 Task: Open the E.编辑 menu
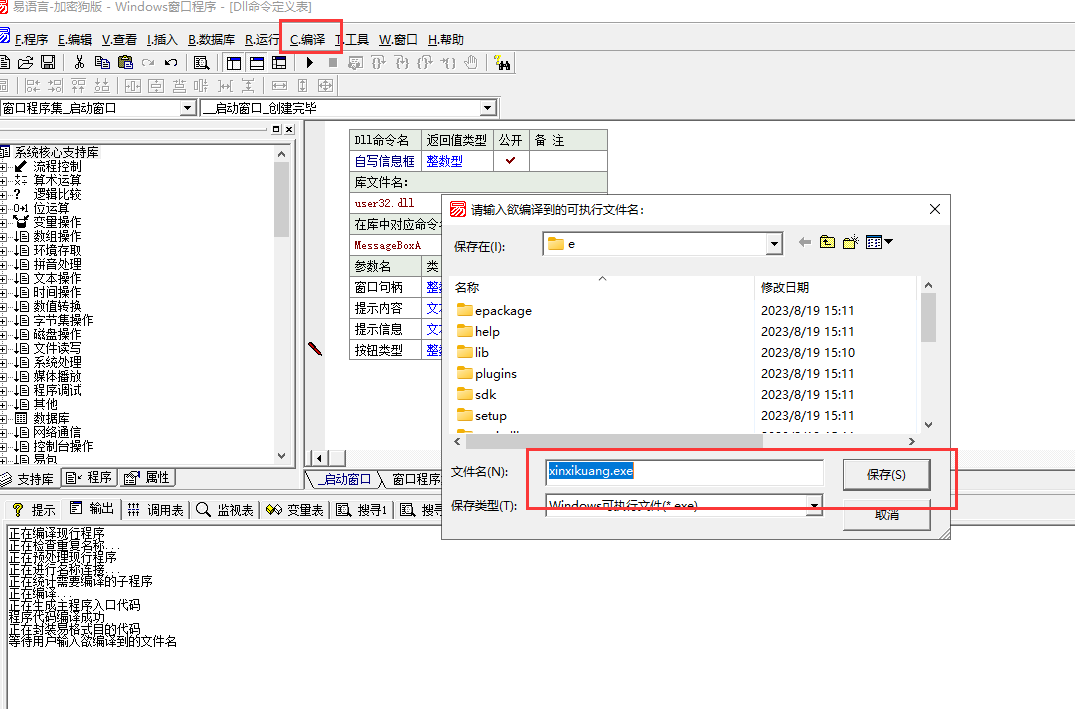pos(75,40)
